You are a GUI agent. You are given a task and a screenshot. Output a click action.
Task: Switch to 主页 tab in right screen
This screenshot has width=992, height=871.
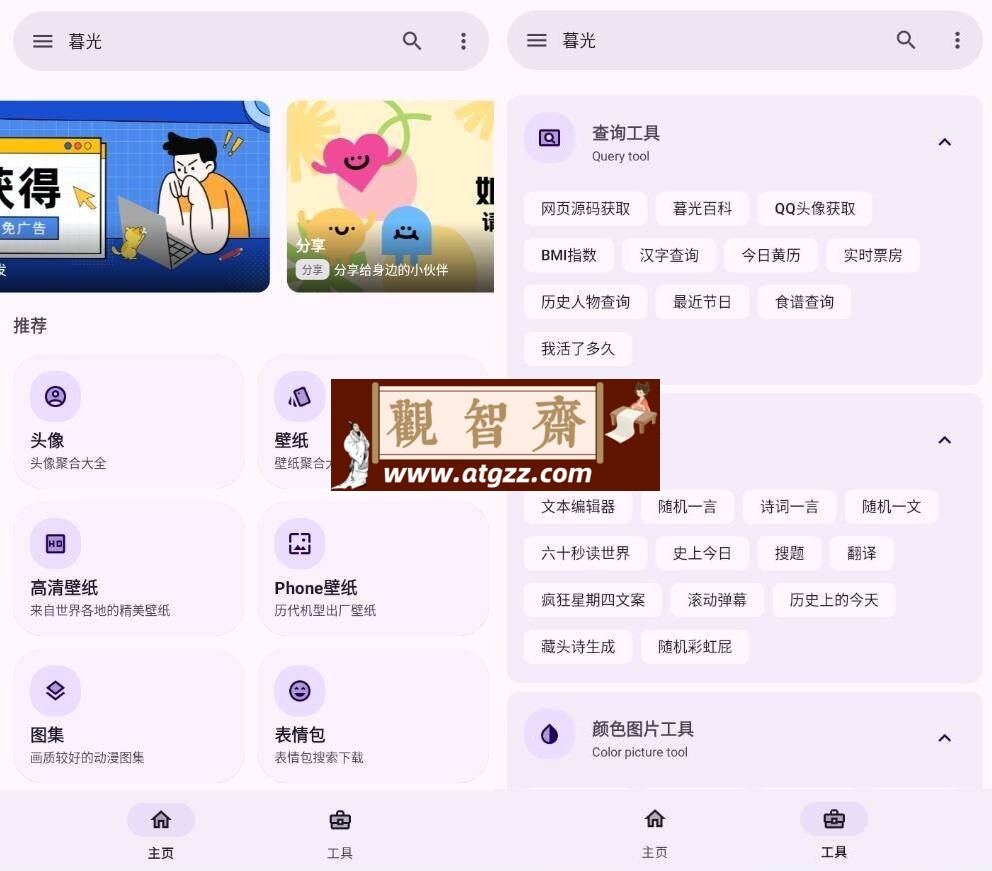tap(655, 831)
